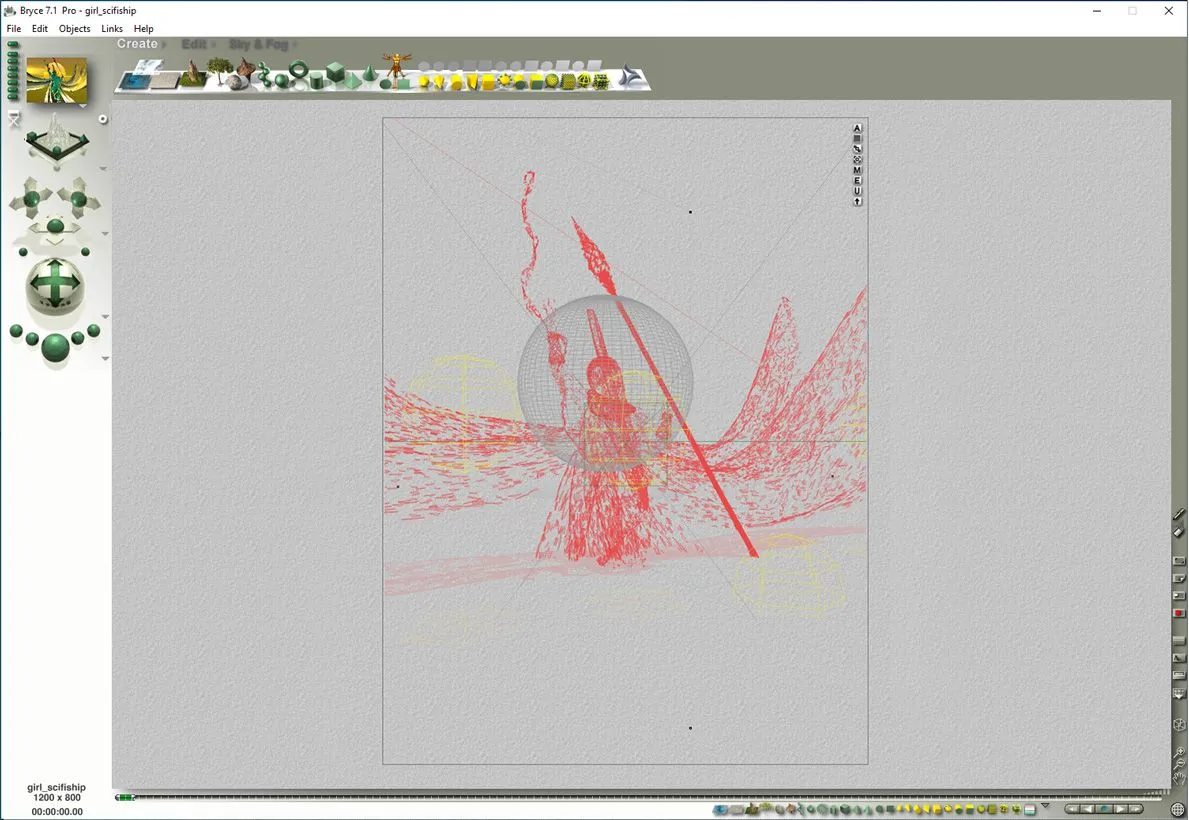Open the Create palette dropdown arrow
This screenshot has width=1189, height=820.
tap(164, 45)
